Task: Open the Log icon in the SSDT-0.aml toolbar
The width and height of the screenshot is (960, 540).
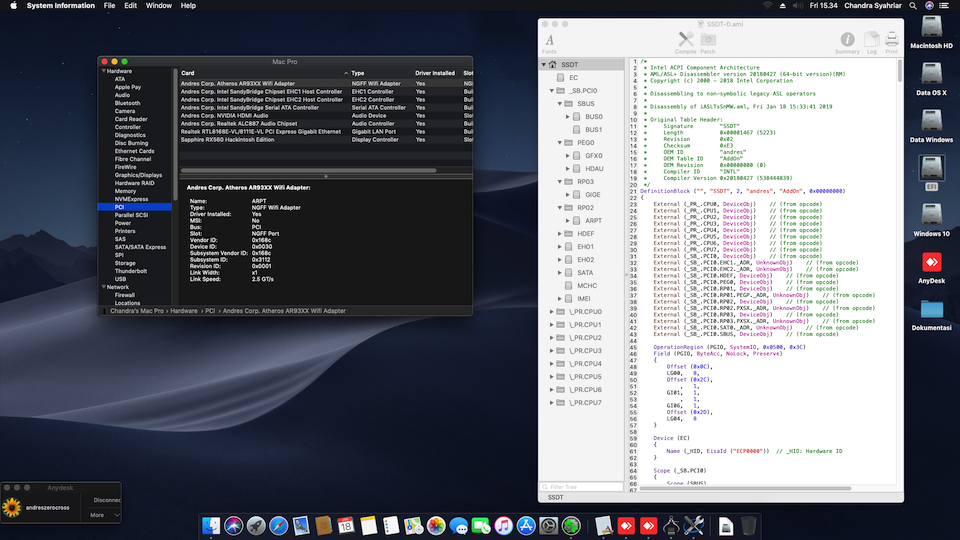Action: [872, 40]
